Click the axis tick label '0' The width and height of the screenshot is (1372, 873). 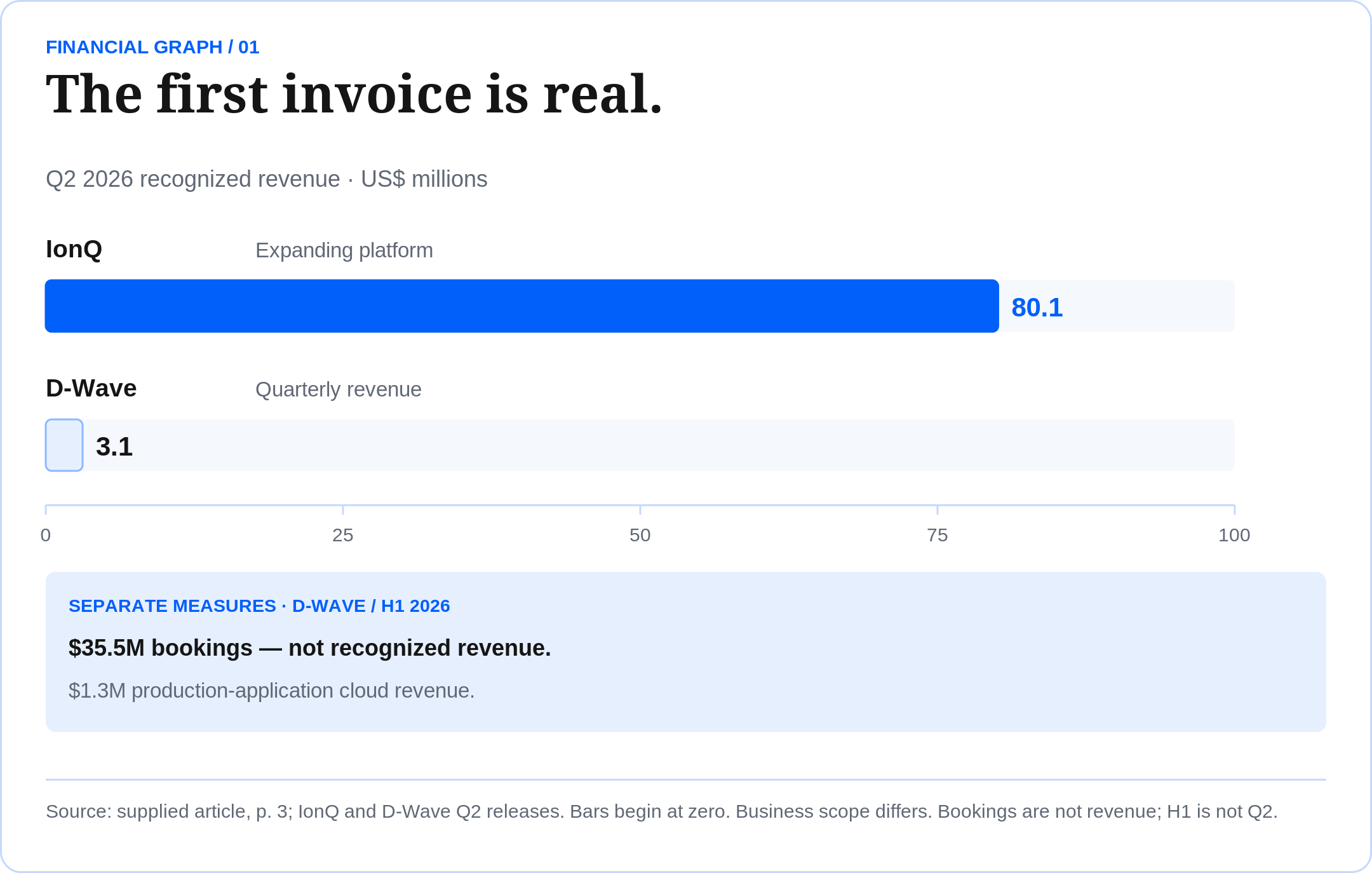(x=46, y=535)
